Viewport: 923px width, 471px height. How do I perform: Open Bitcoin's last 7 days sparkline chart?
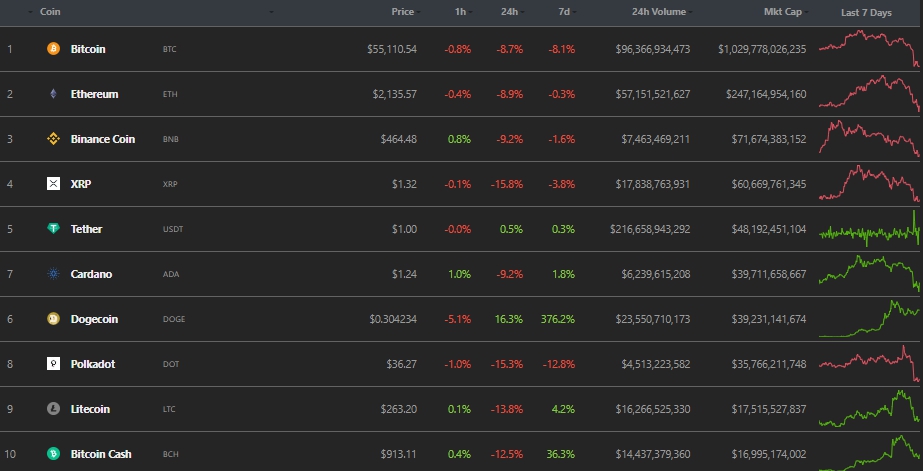pyautogui.click(x=868, y=48)
